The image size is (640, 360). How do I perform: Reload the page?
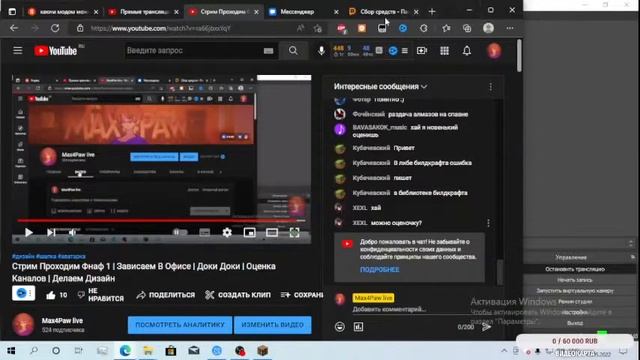[x=55, y=28]
